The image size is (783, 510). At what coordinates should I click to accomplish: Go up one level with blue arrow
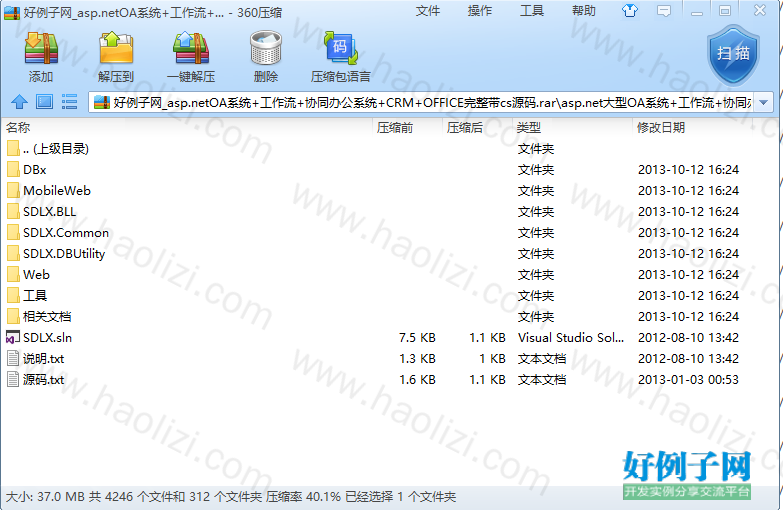[x=19, y=102]
